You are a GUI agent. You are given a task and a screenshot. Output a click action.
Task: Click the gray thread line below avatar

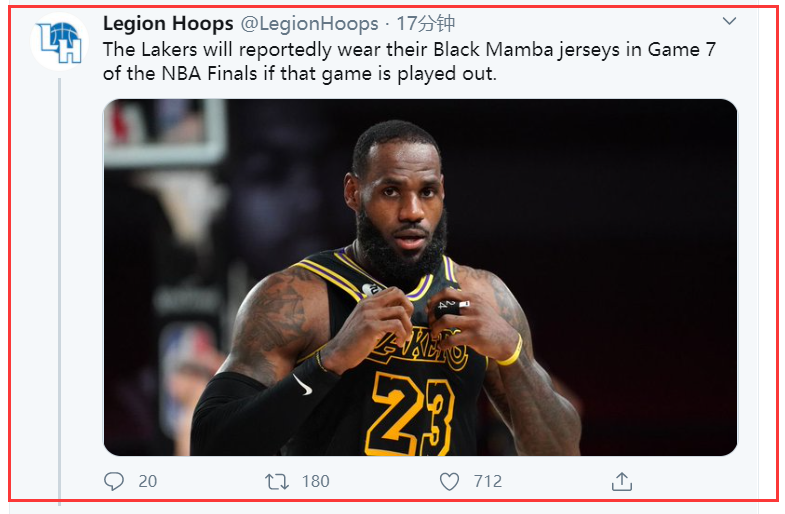(60, 290)
